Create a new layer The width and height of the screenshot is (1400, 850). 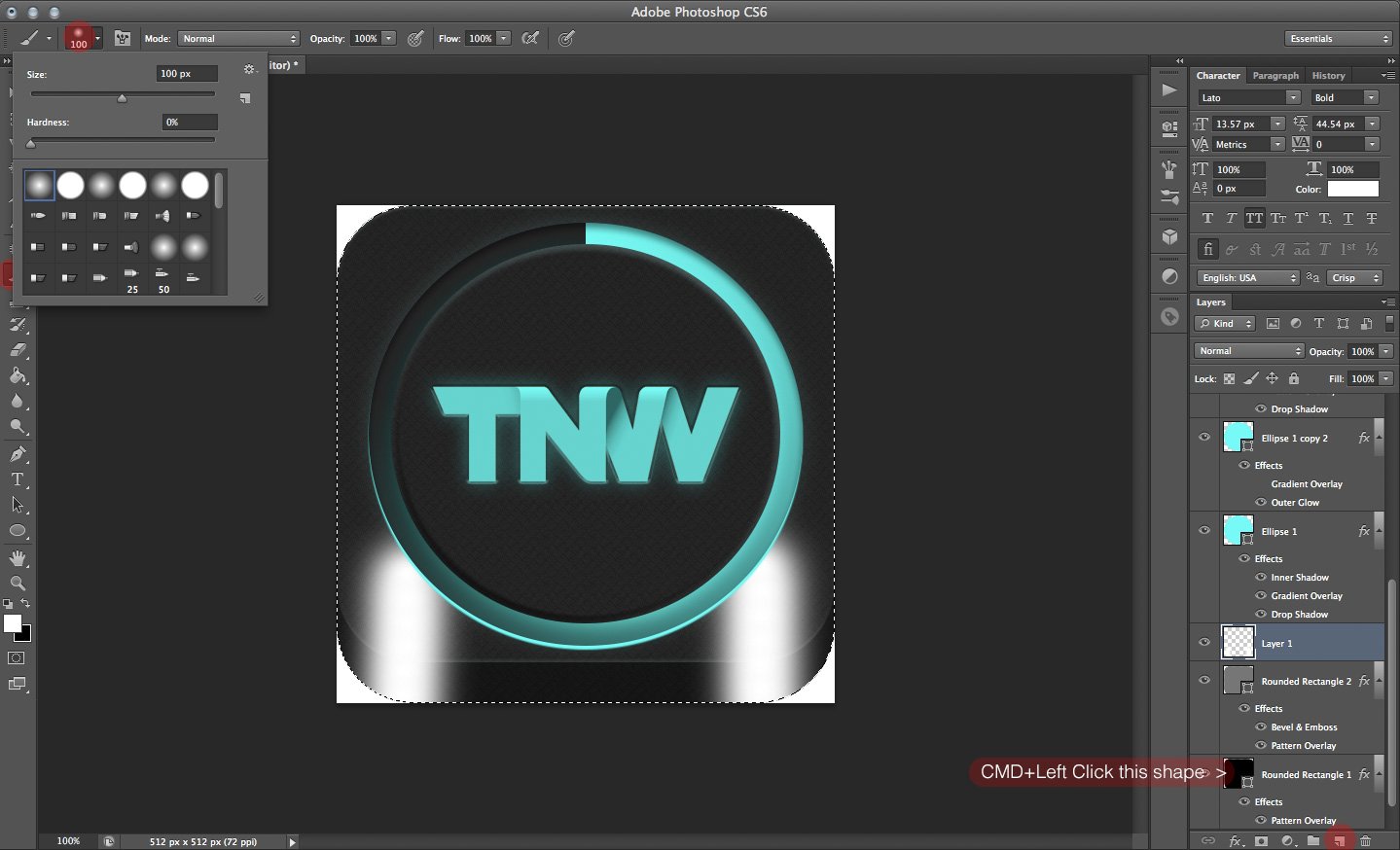pyautogui.click(x=1340, y=841)
